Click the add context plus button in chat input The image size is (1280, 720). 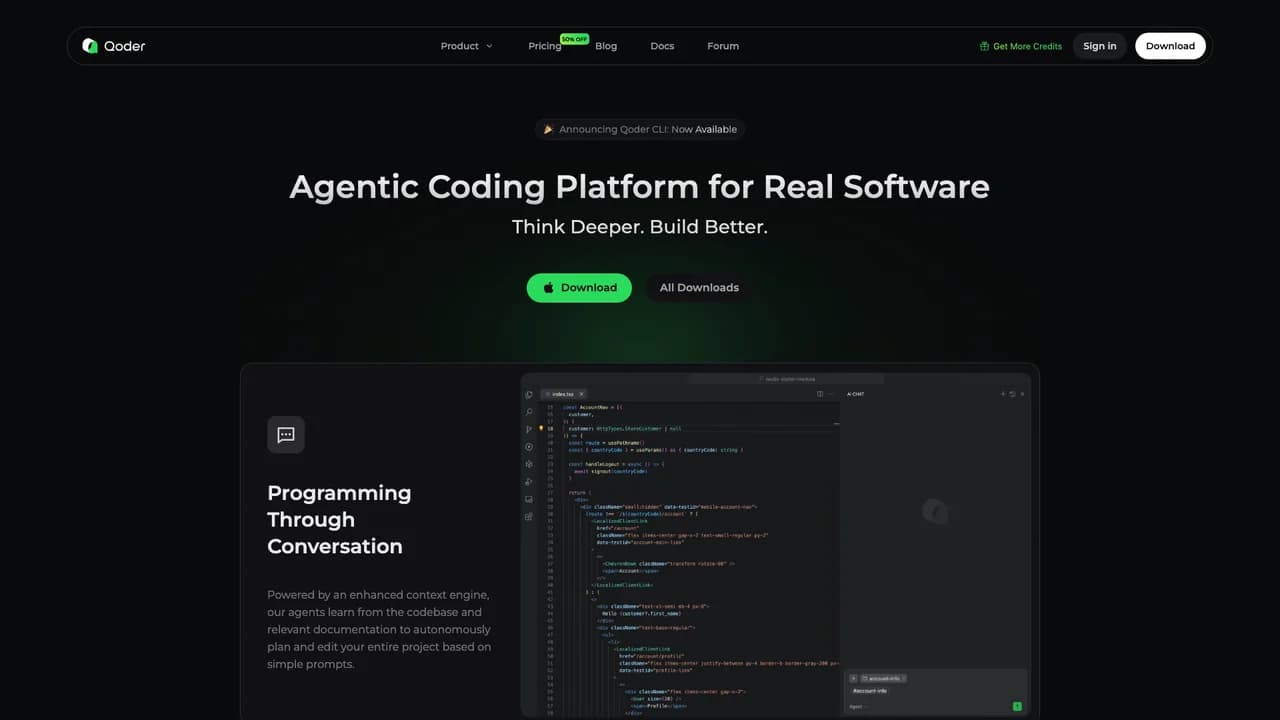click(853, 678)
